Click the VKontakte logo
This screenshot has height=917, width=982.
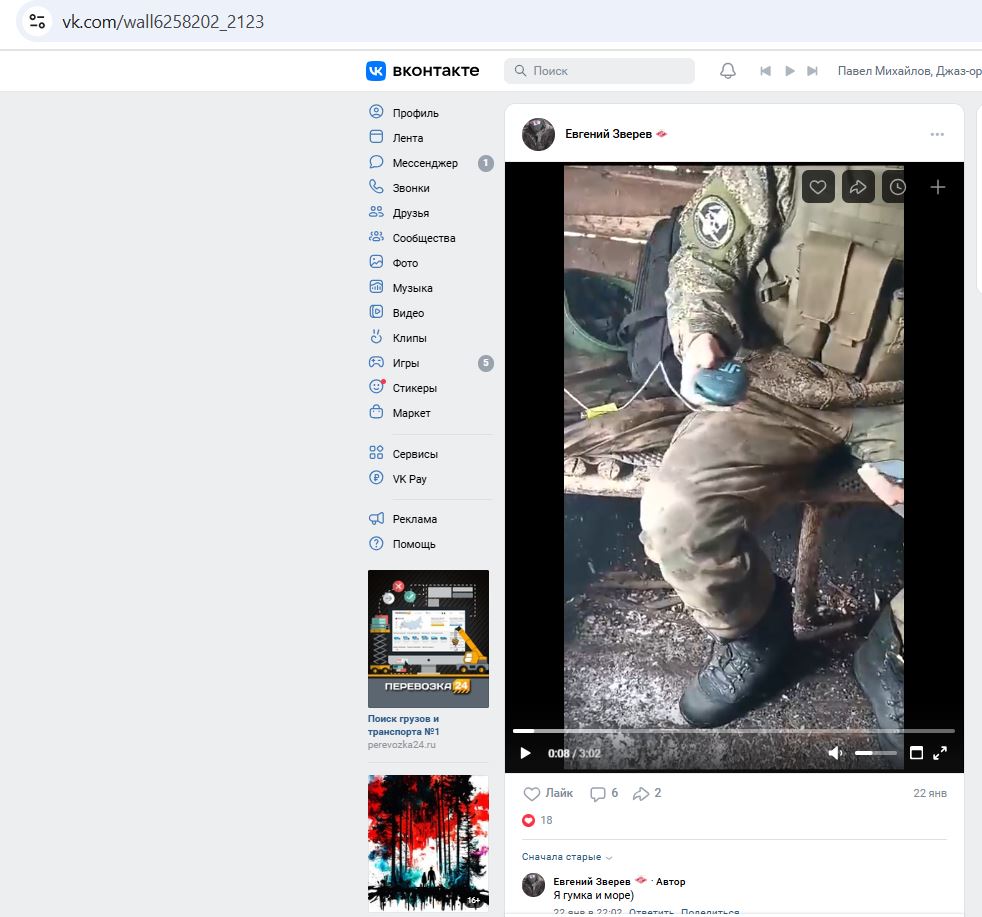click(x=423, y=71)
